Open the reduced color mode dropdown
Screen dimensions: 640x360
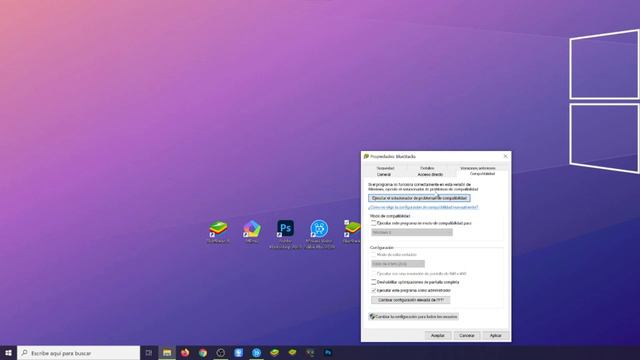coord(398,264)
